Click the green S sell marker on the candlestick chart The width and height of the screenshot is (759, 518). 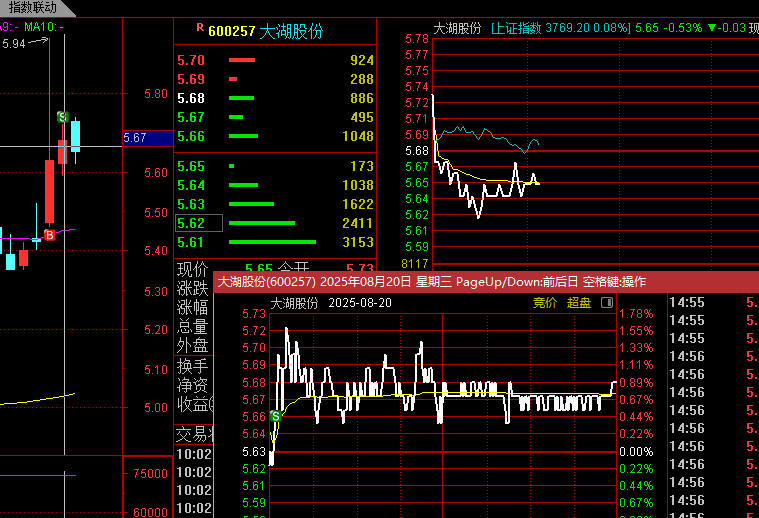[x=62, y=117]
